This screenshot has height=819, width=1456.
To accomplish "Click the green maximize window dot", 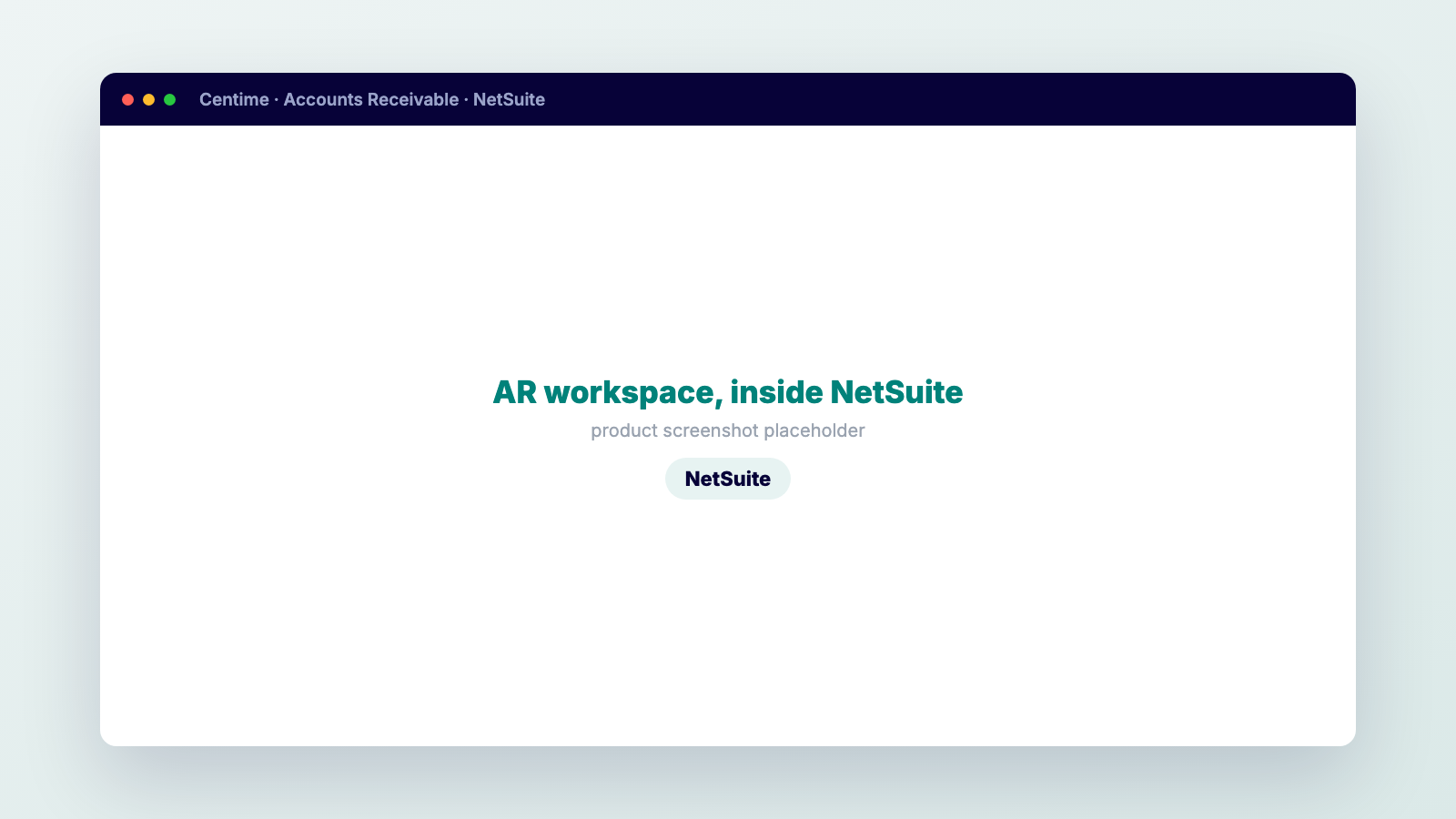I will [169, 99].
